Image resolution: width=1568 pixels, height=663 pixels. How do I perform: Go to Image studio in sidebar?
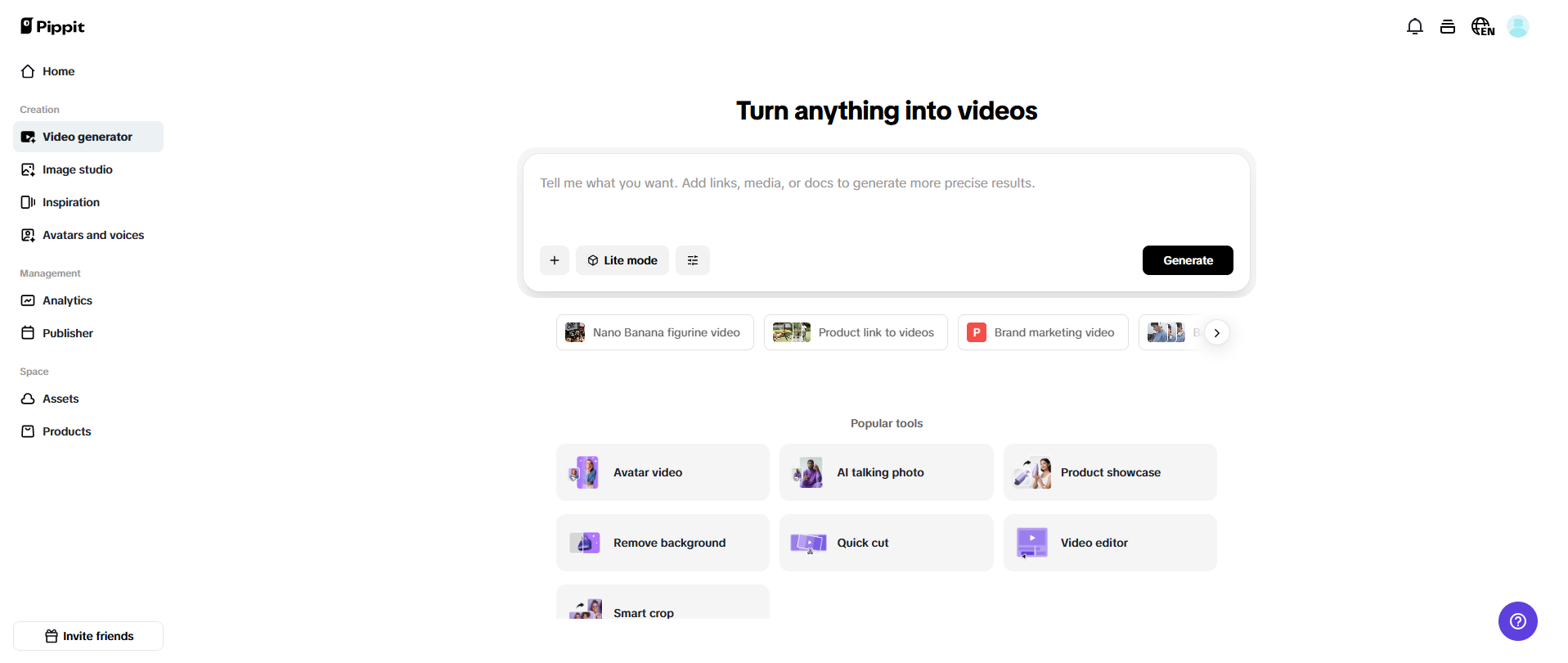tap(78, 169)
